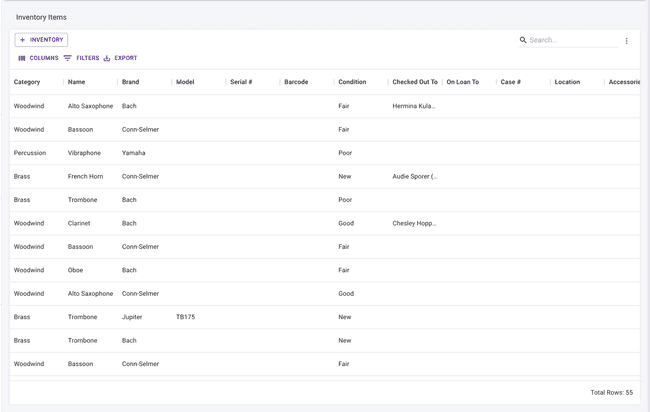Click the Oboe name cell

[77, 270]
